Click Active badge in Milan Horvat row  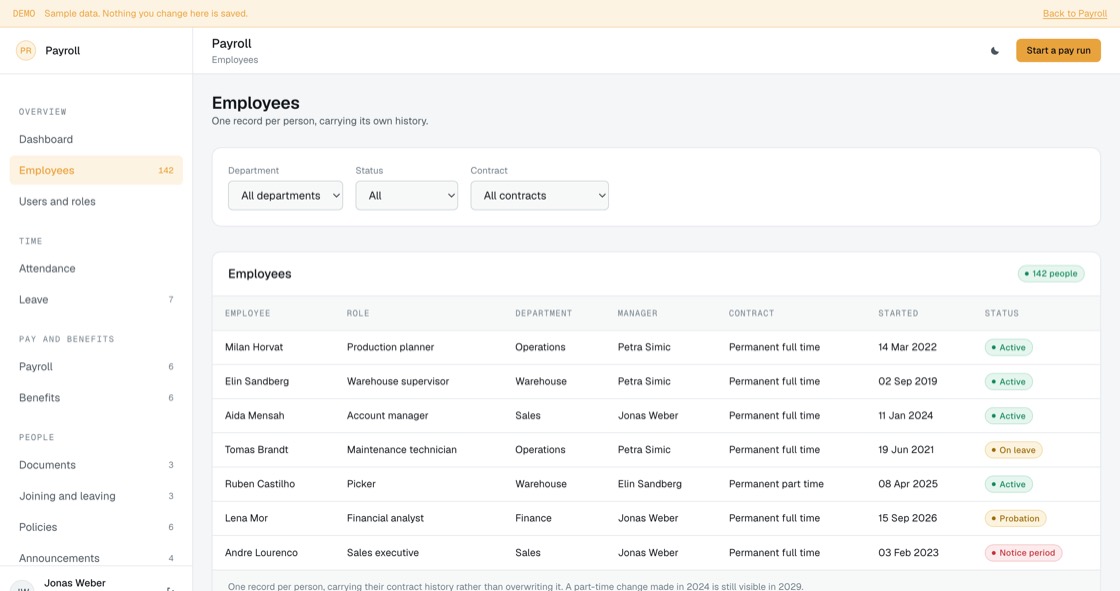click(1008, 347)
